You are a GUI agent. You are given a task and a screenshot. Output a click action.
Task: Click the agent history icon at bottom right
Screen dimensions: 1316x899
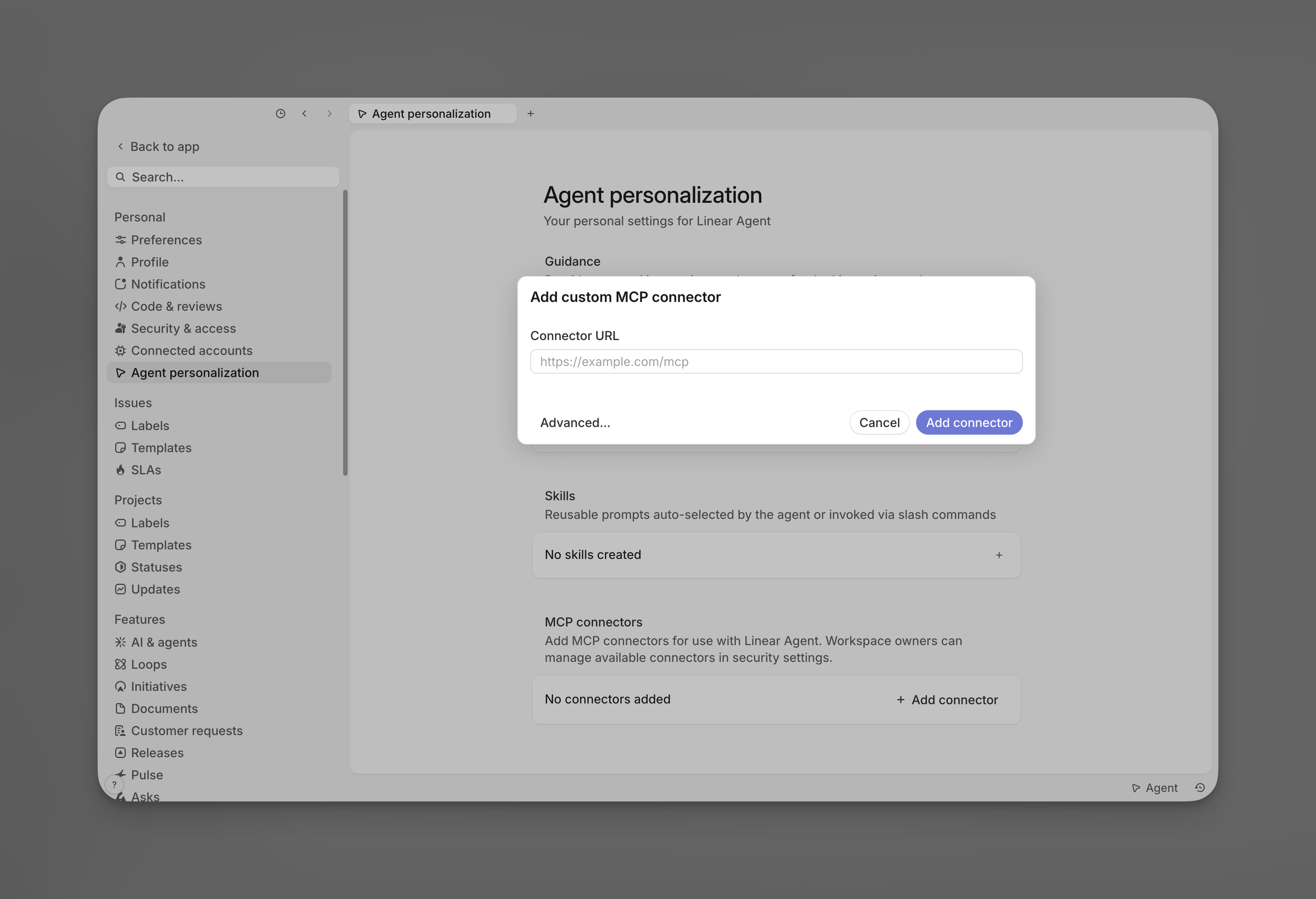(1199, 787)
